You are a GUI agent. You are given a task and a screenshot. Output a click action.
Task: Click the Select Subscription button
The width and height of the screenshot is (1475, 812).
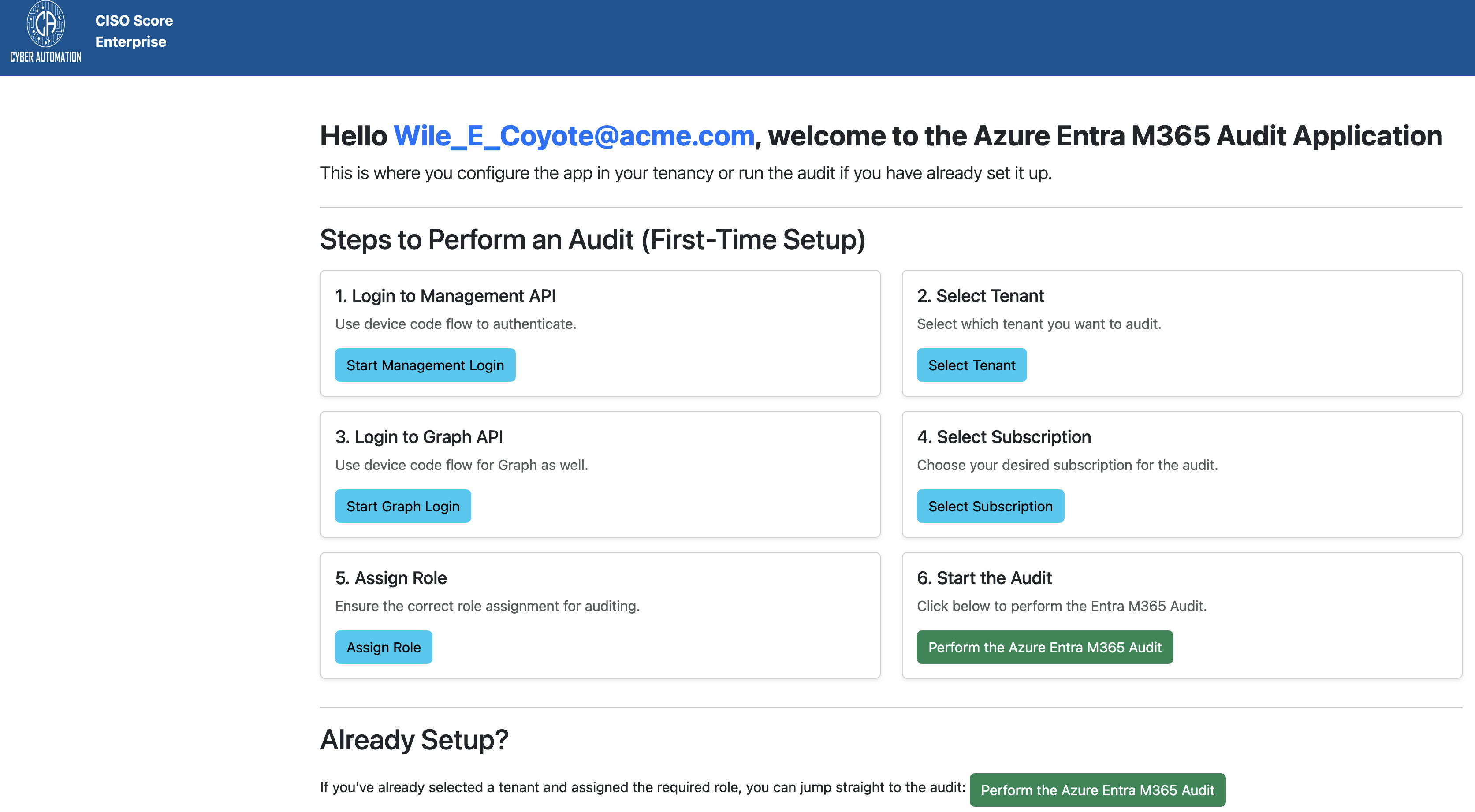coord(990,506)
